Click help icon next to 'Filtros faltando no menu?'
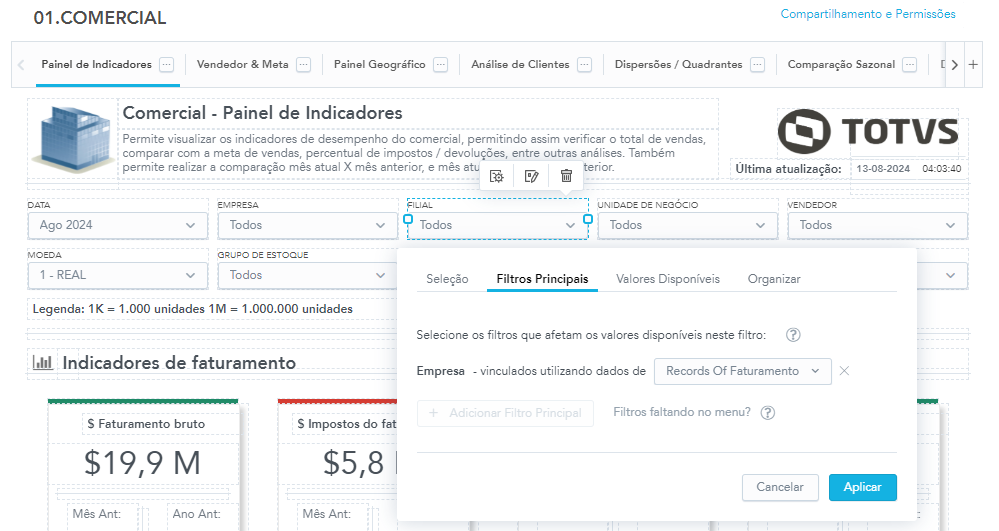Image resolution: width=999 pixels, height=531 pixels. click(768, 412)
